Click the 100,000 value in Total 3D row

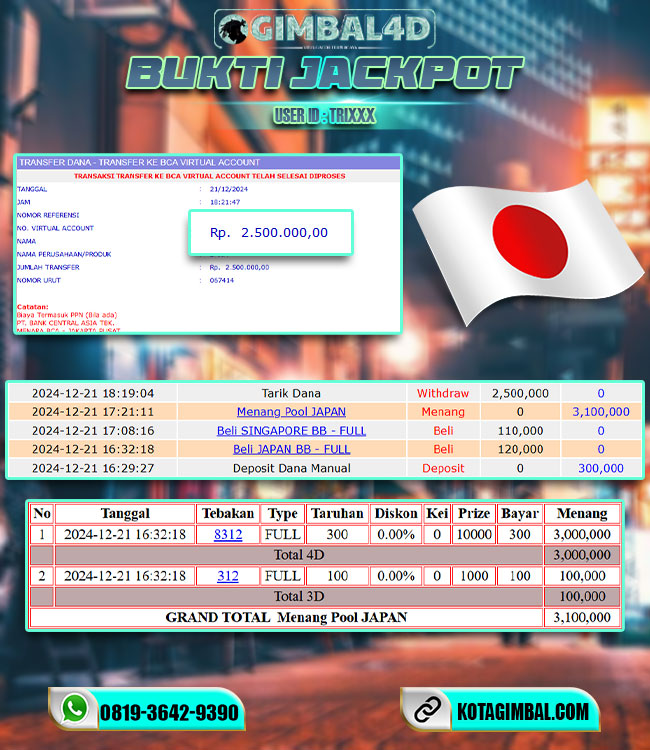click(582, 596)
